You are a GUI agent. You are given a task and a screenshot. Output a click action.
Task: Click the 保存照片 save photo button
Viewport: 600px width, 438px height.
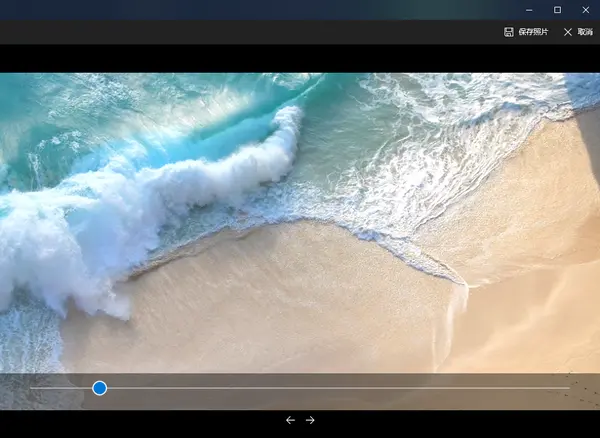[x=526, y=32]
